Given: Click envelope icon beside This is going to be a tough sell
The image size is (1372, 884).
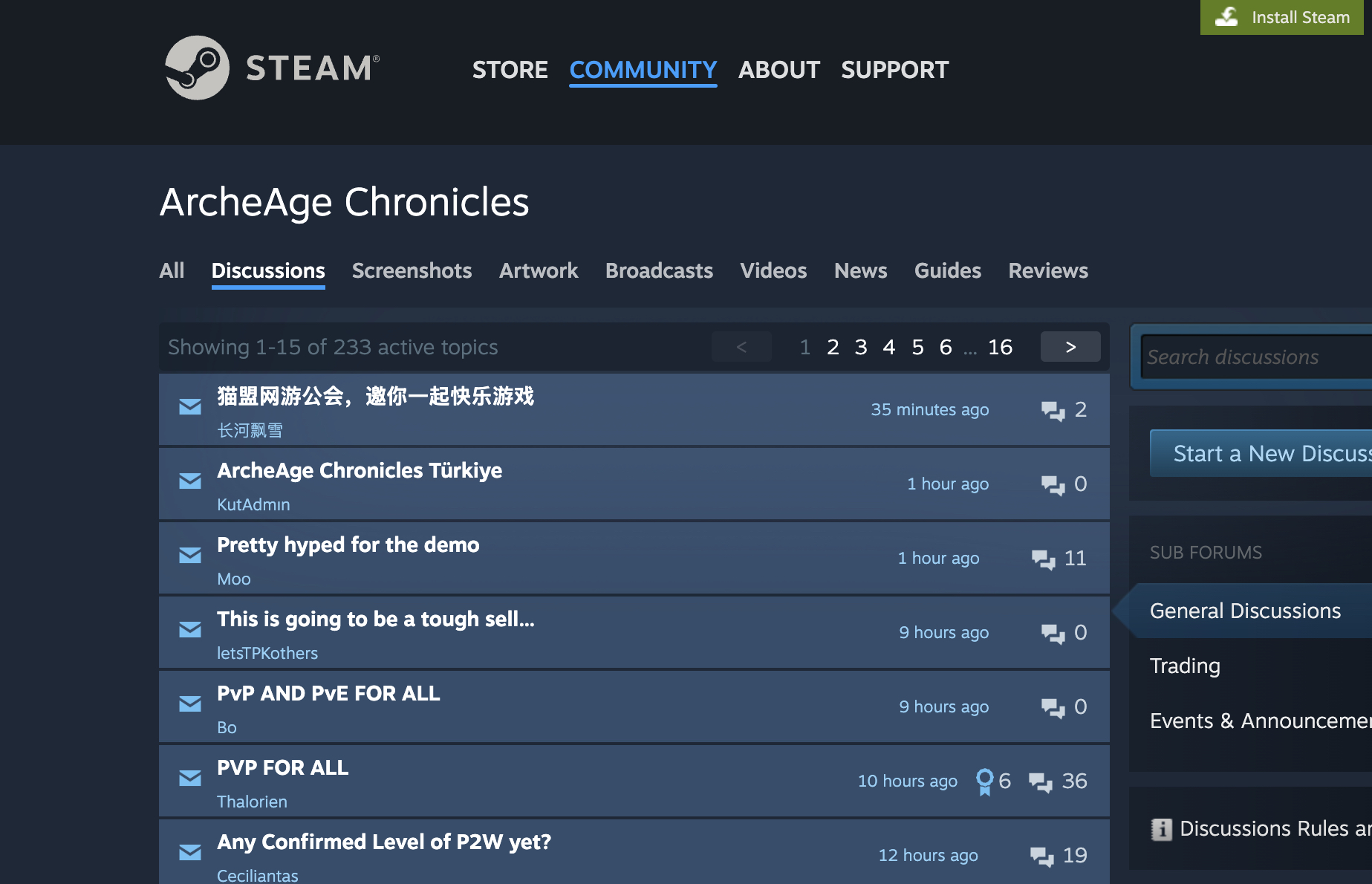Looking at the screenshot, I should (190, 629).
